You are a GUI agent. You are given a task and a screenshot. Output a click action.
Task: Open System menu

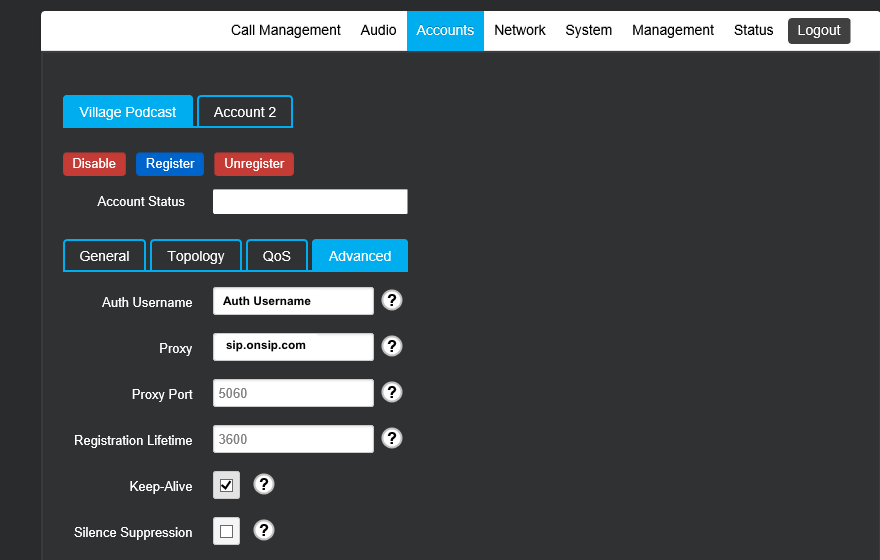coord(588,30)
